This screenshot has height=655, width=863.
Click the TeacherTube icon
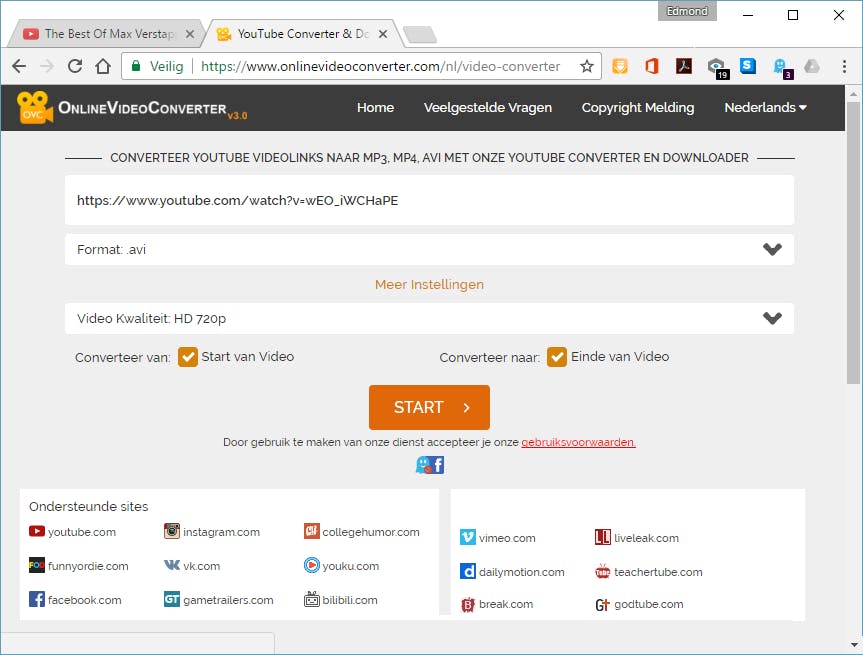603,571
